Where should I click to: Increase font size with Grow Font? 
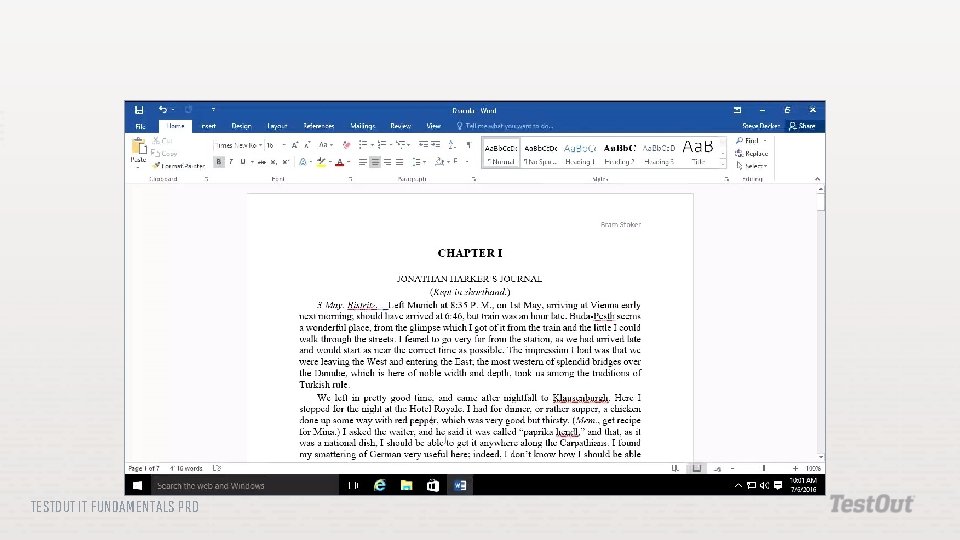[295, 146]
